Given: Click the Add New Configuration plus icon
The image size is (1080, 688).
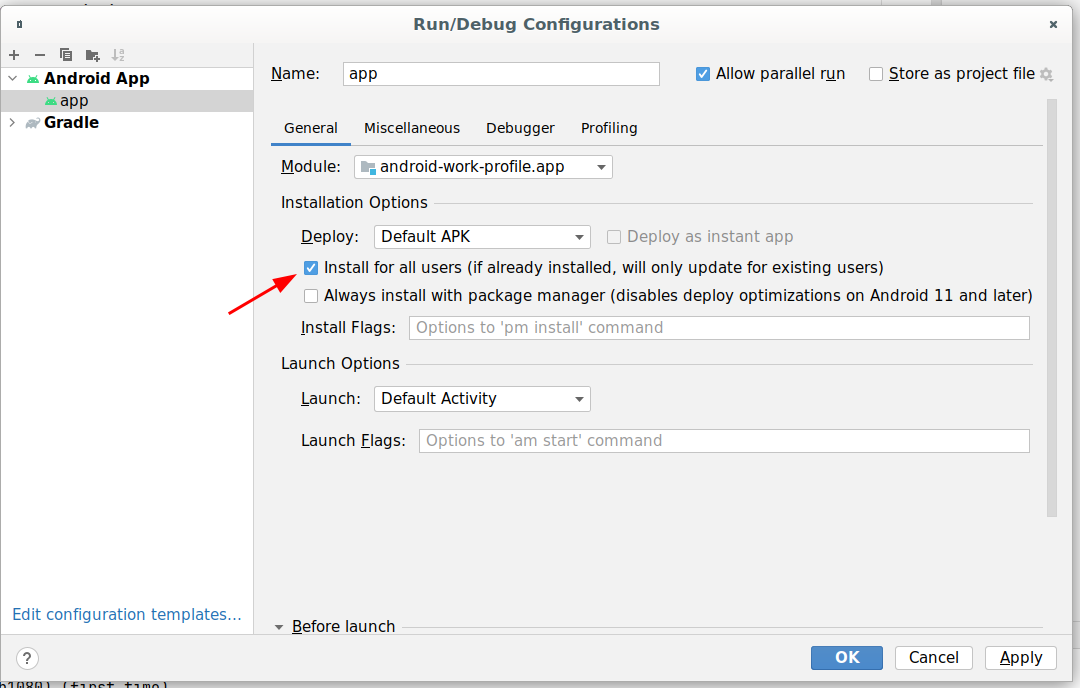Looking at the screenshot, I should (14, 55).
